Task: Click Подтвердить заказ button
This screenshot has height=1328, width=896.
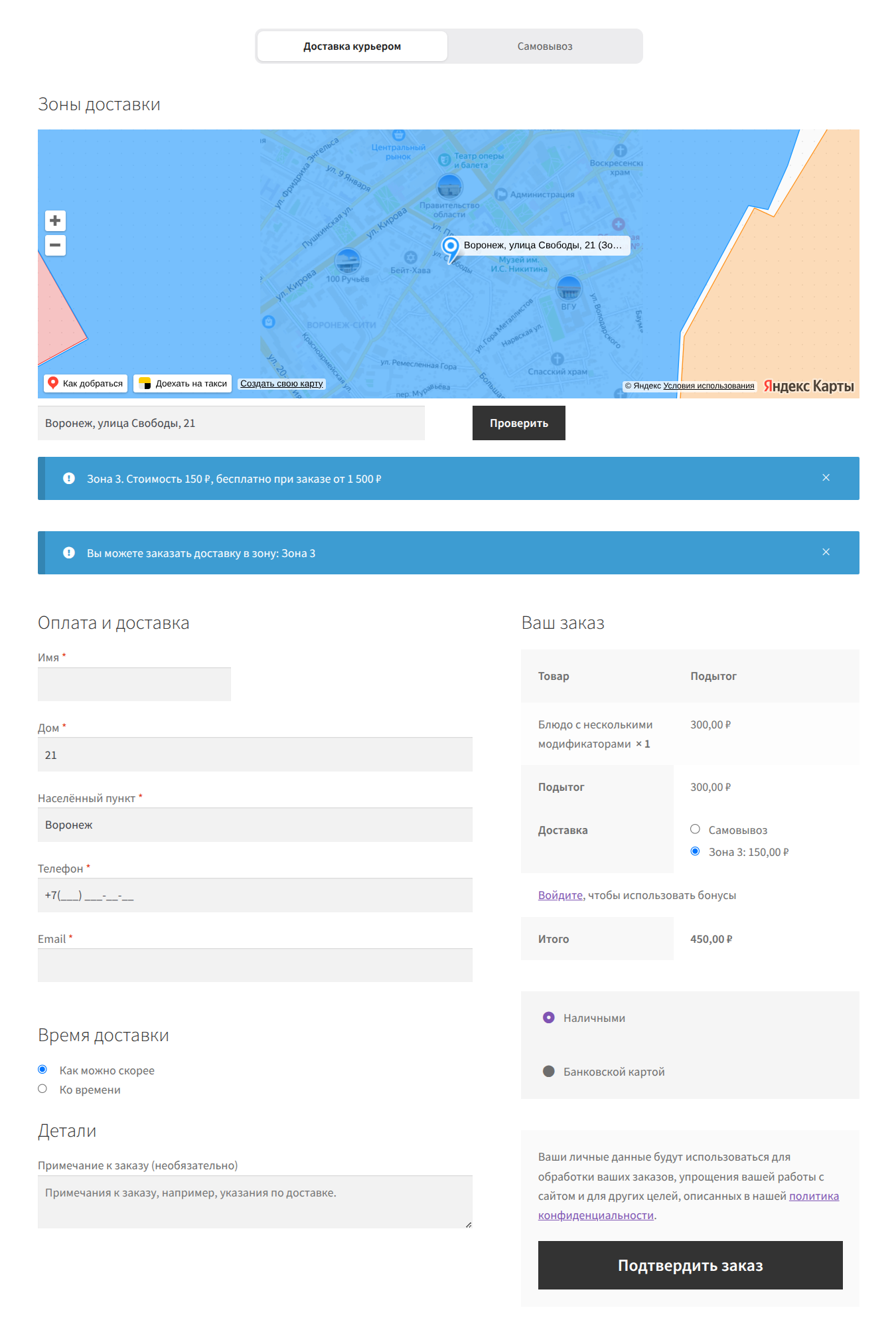Action: click(690, 1265)
